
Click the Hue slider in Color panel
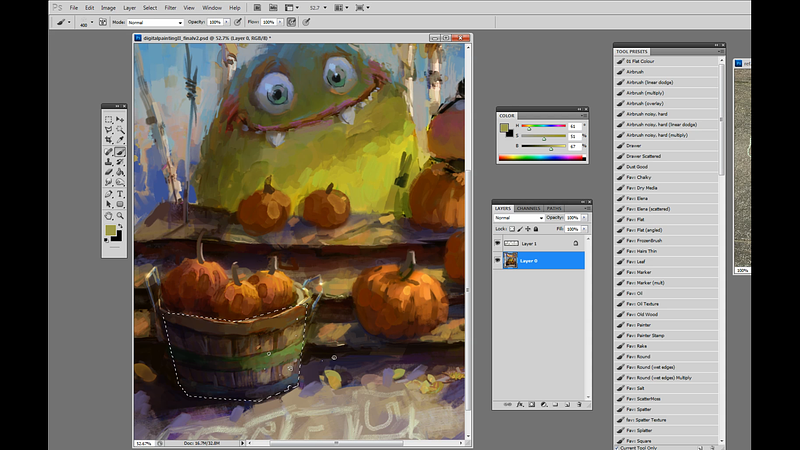click(543, 126)
